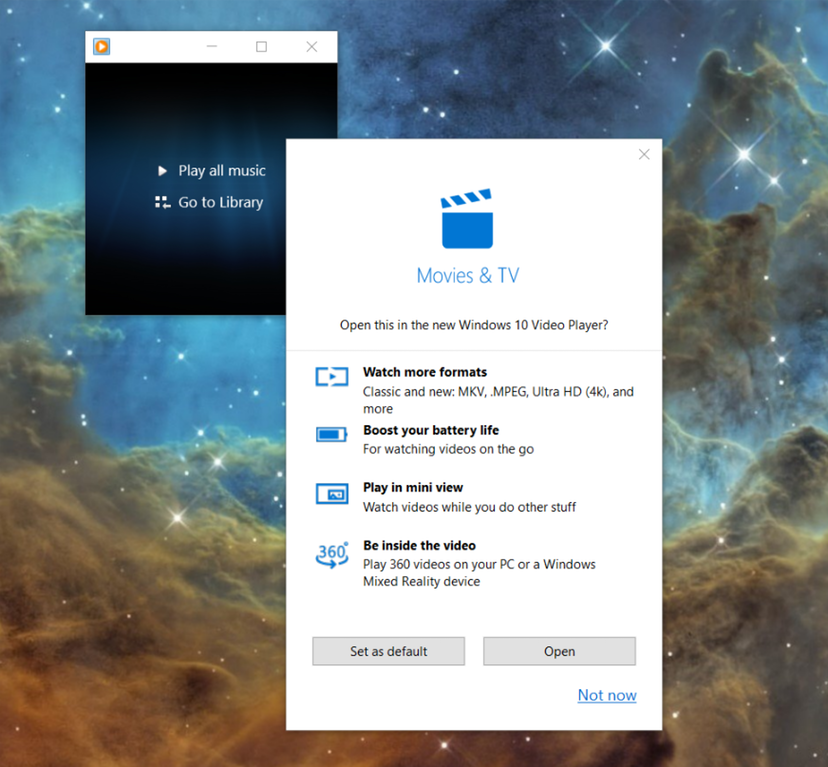Click the Movies & TV clapperboard logo
This screenshot has height=767, width=828.
pos(467,219)
